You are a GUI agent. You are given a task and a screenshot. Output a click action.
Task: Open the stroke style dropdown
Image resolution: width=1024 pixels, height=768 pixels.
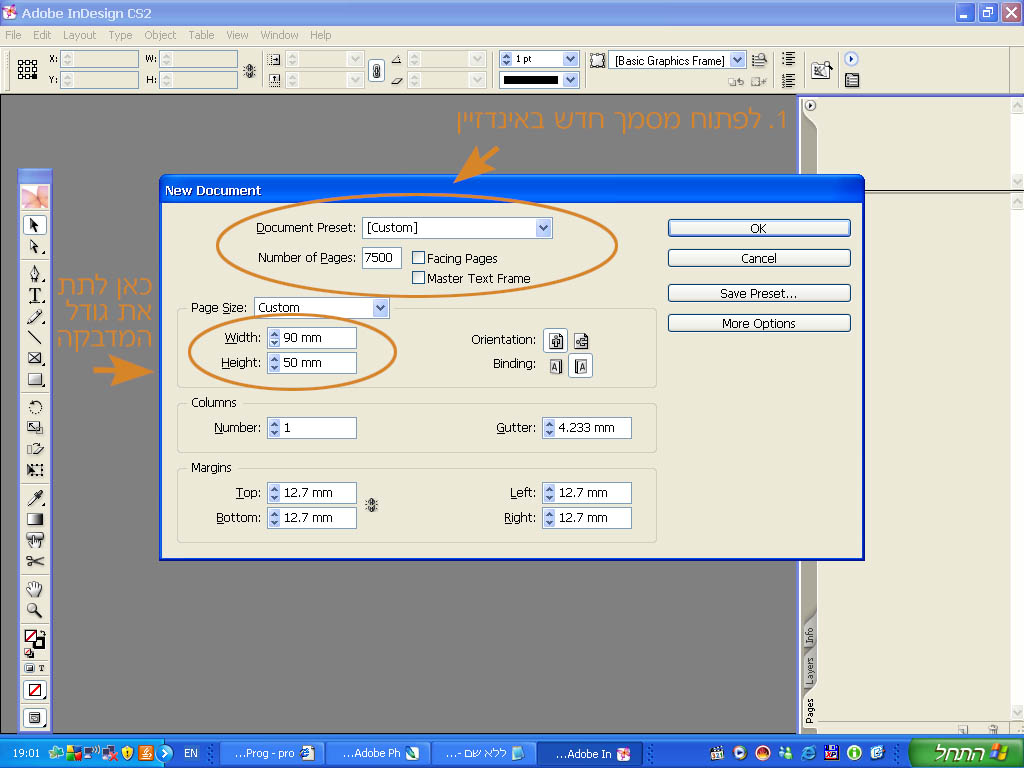(570, 80)
